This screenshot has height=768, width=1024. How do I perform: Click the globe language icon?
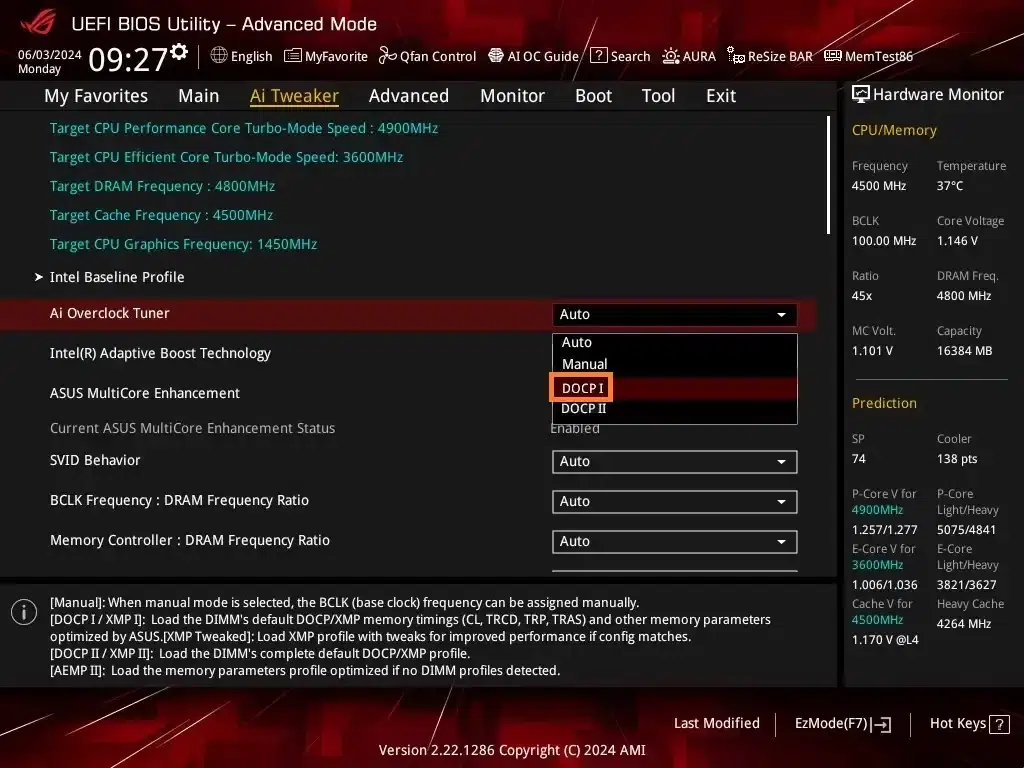tap(219, 56)
